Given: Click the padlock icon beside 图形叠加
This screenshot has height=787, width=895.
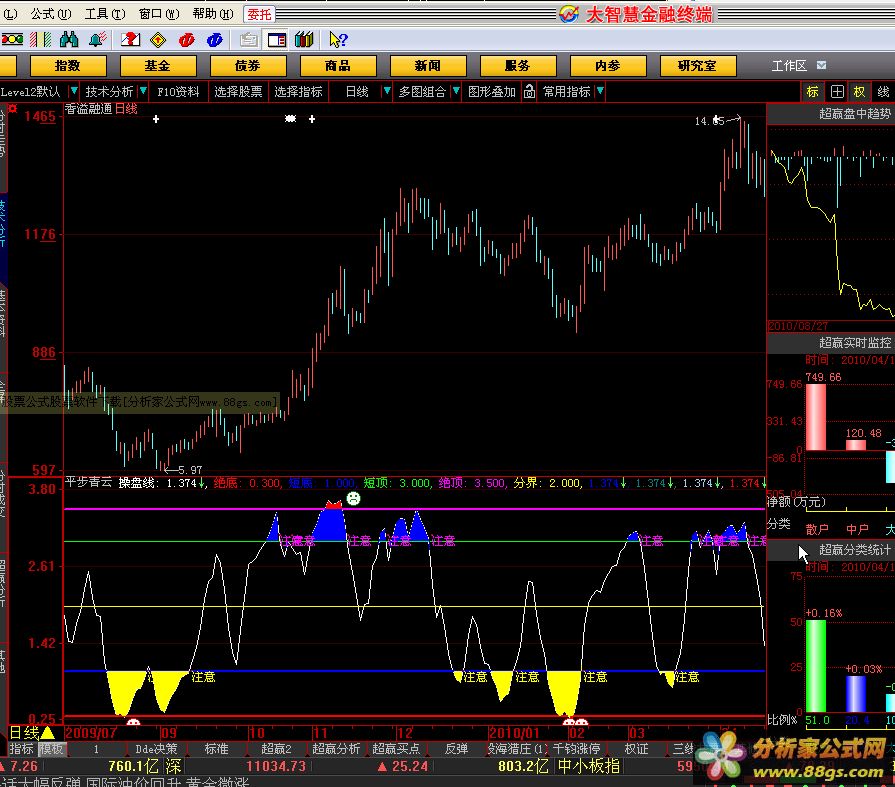Looking at the screenshot, I should pos(529,91).
